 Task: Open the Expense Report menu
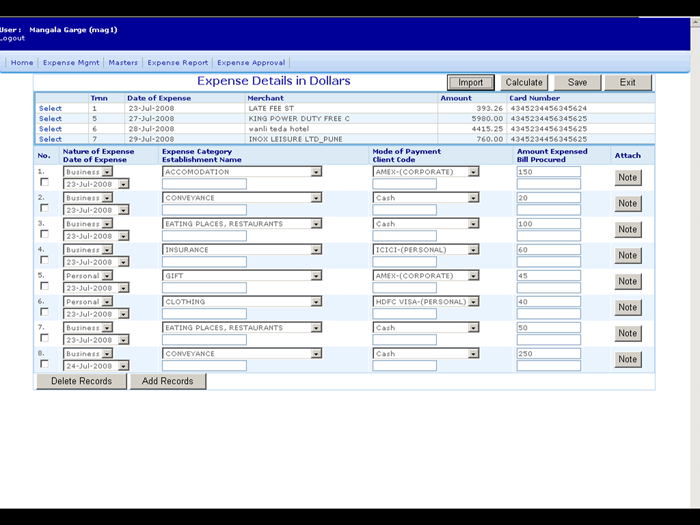point(178,62)
